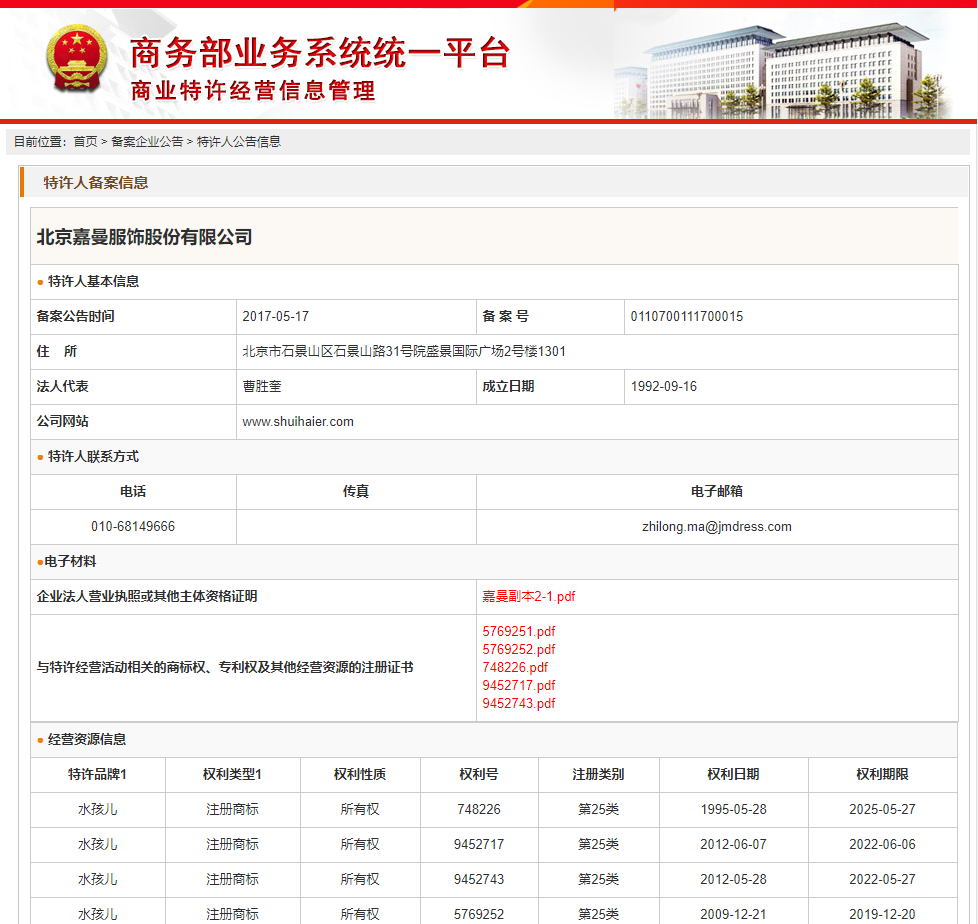Click rights date 2009-12-21
The width and height of the screenshot is (978, 924).
pos(734,914)
